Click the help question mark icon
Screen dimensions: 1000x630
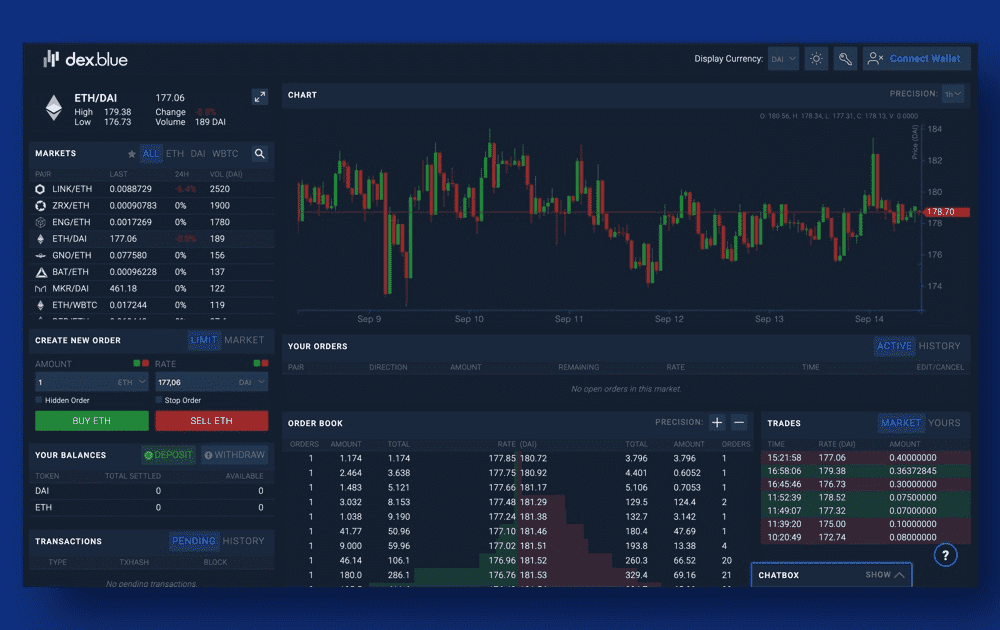945,555
